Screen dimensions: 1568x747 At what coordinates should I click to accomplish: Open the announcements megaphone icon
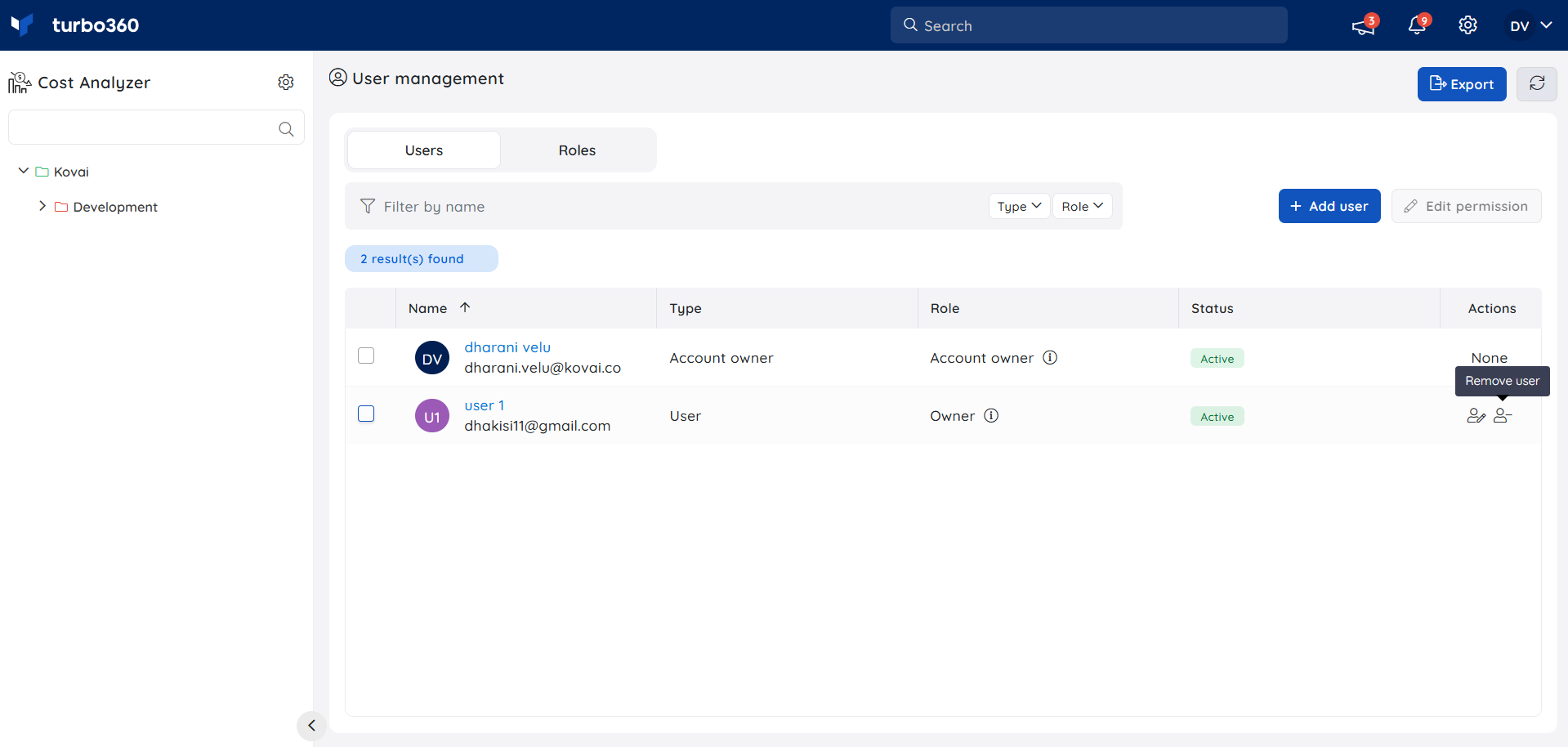(1363, 26)
